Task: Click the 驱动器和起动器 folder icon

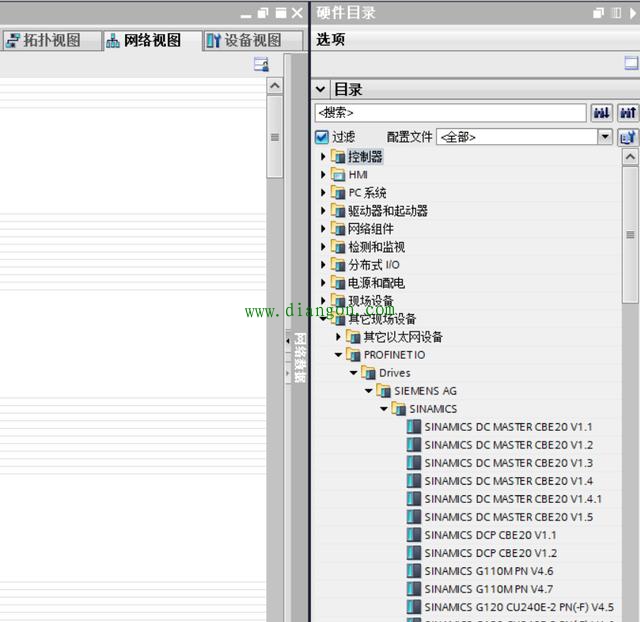Action: tap(338, 211)
